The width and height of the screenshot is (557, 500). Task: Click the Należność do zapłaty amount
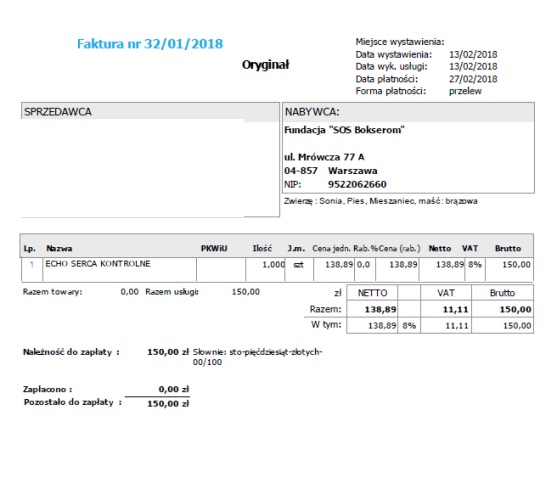tap(168, 352)
